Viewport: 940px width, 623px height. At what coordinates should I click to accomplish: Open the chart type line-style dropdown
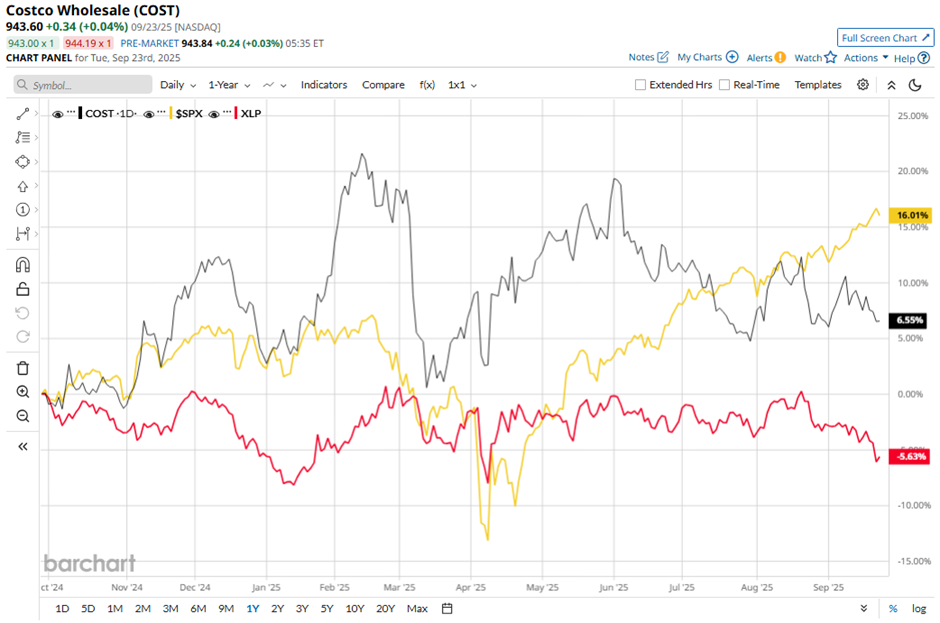point(274,85)
